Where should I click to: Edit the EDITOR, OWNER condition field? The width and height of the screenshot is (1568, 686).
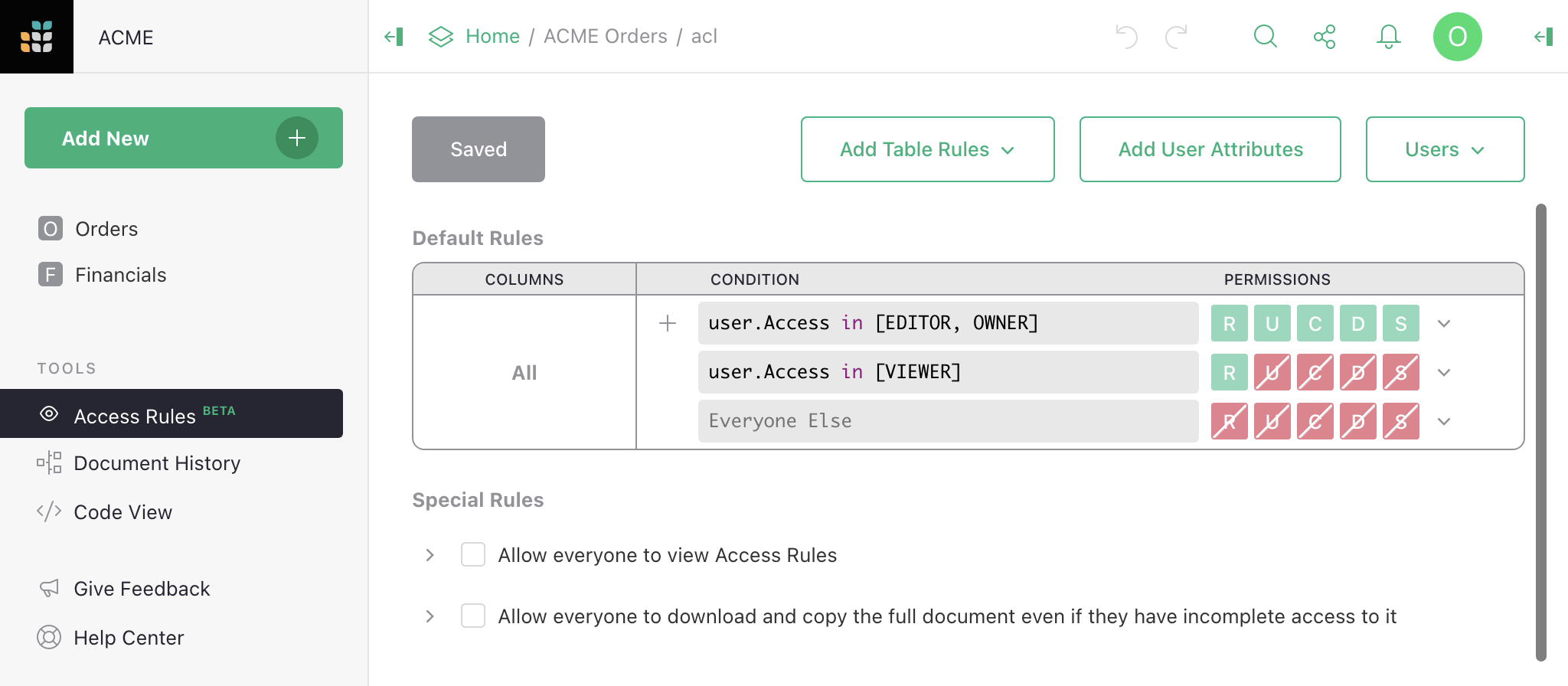pos(949,323)
